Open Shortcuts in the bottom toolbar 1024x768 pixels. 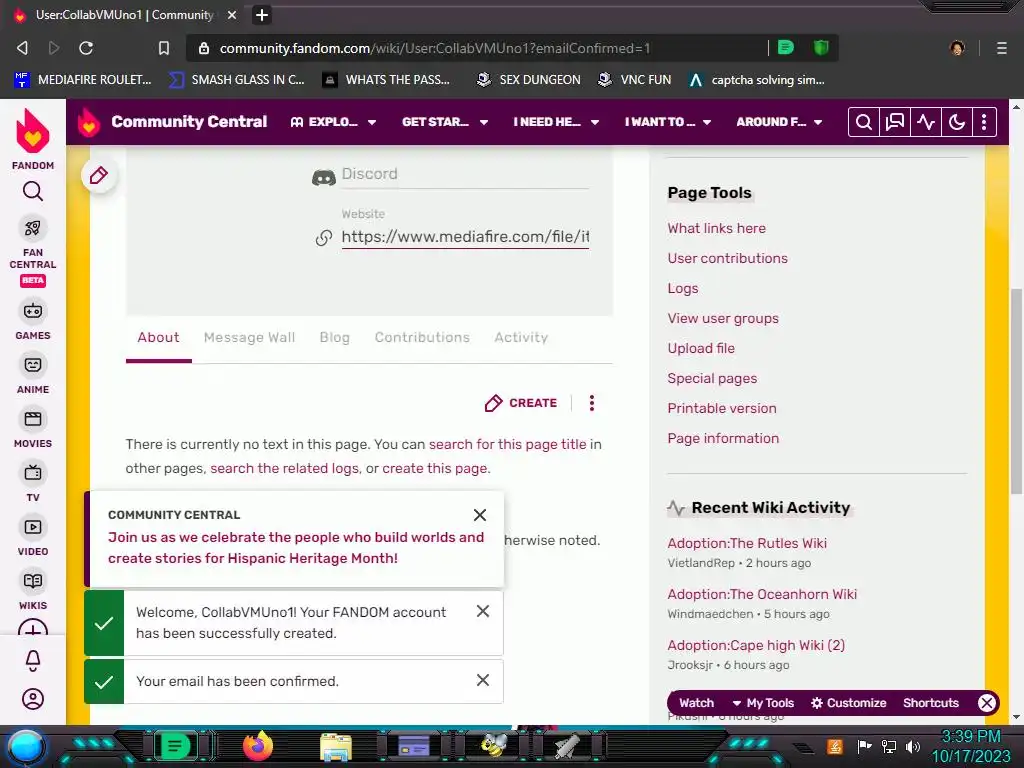coord(931,703)
